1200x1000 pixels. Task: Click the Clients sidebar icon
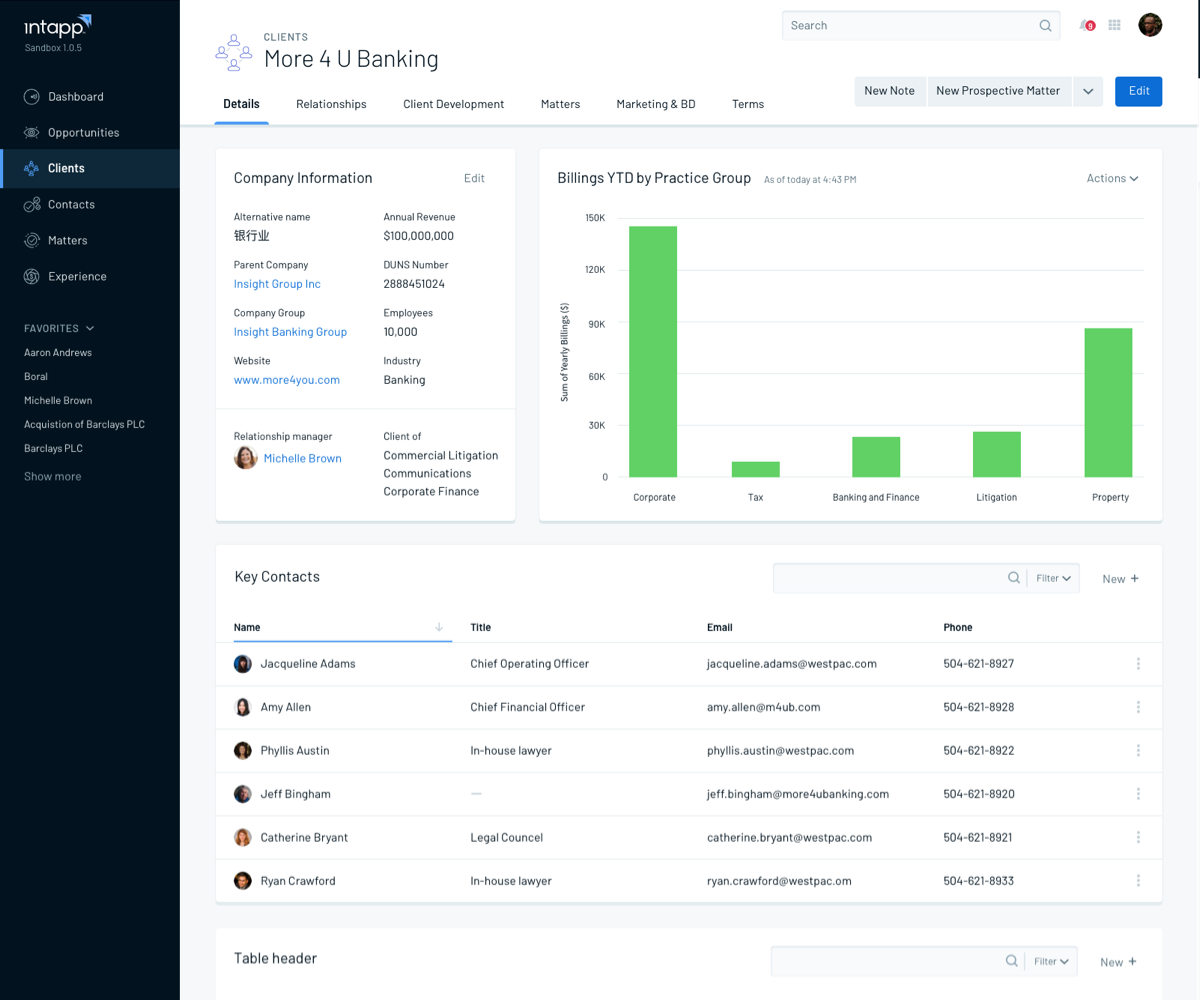point(31,169)
